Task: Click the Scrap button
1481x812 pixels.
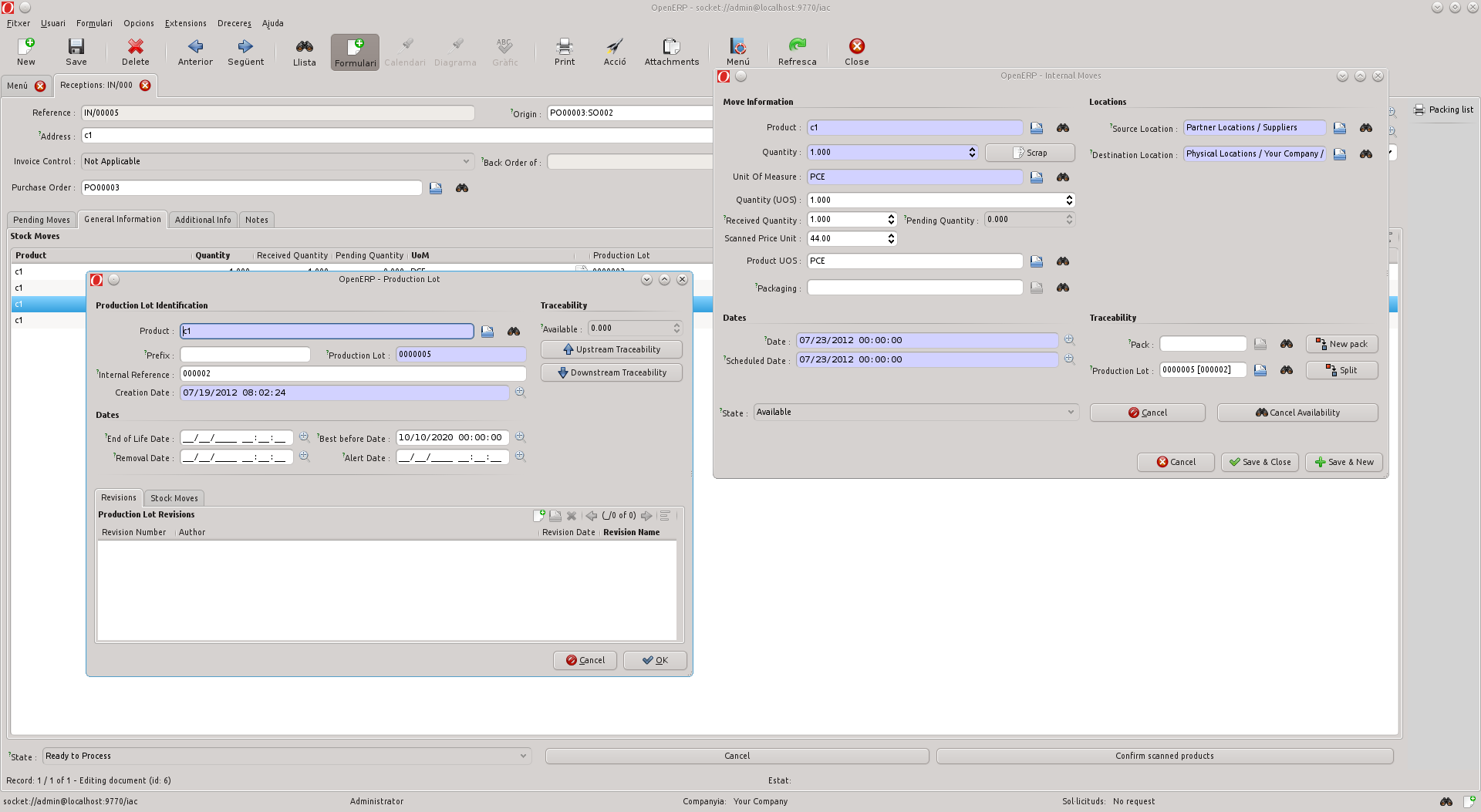Action: tap(1030, 153)
